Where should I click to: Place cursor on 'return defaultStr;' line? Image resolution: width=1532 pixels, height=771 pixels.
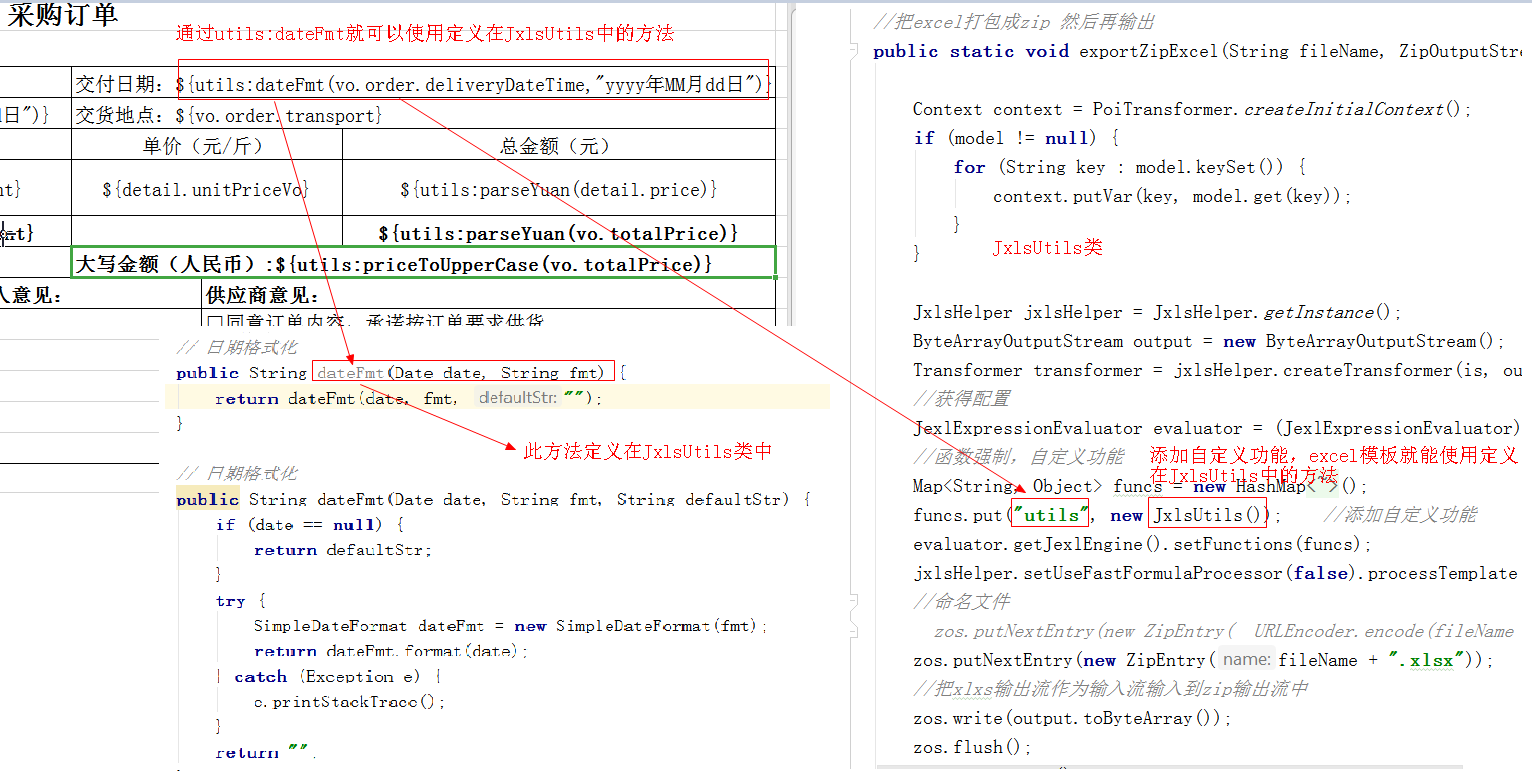point(342,550)
